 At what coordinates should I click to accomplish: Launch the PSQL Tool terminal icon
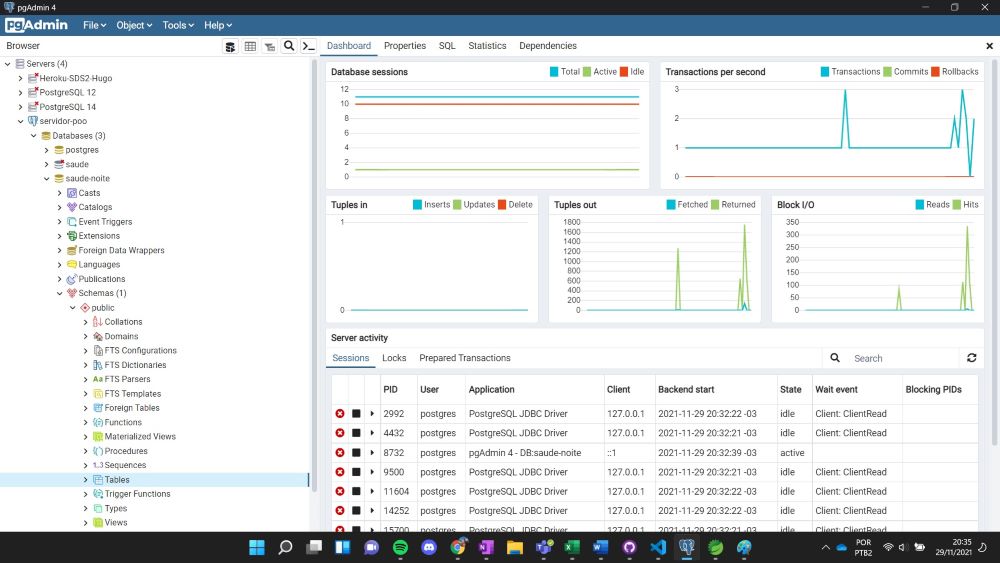point(309,46)
